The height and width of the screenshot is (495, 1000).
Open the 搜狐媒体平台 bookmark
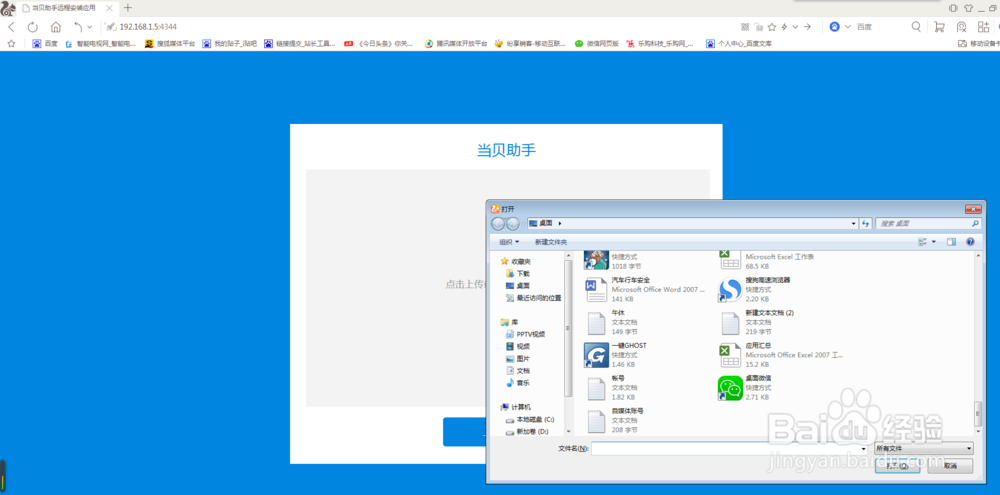pos(170,44)
